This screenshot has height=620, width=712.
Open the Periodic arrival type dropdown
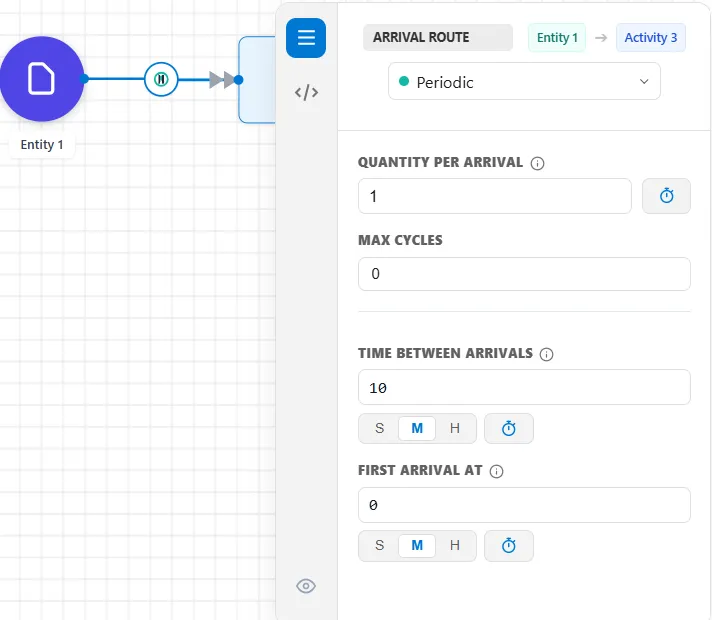(x=524, y=82)
